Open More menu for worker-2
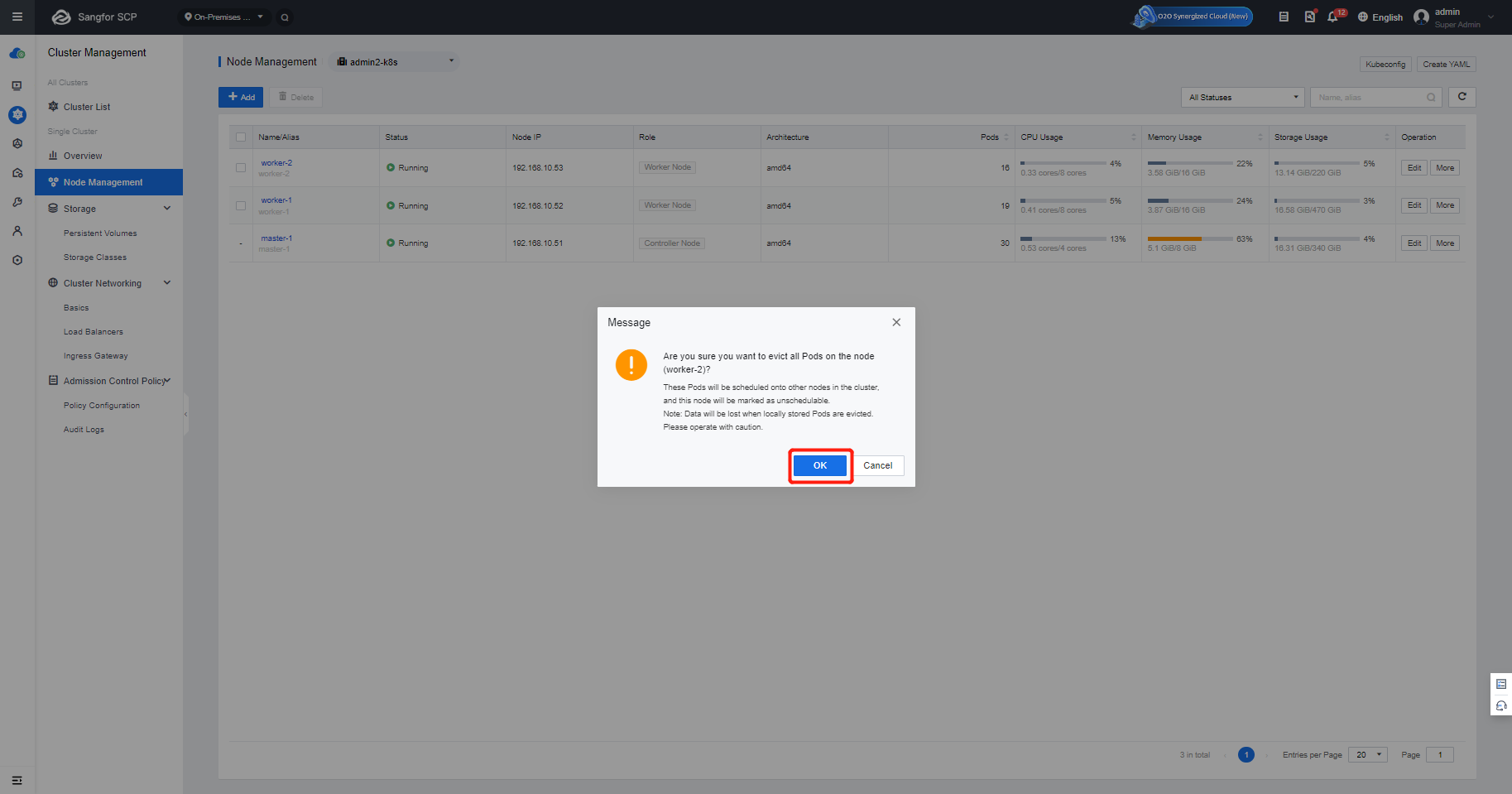This screenshot has width=1512, height=794. point(1445,168)
